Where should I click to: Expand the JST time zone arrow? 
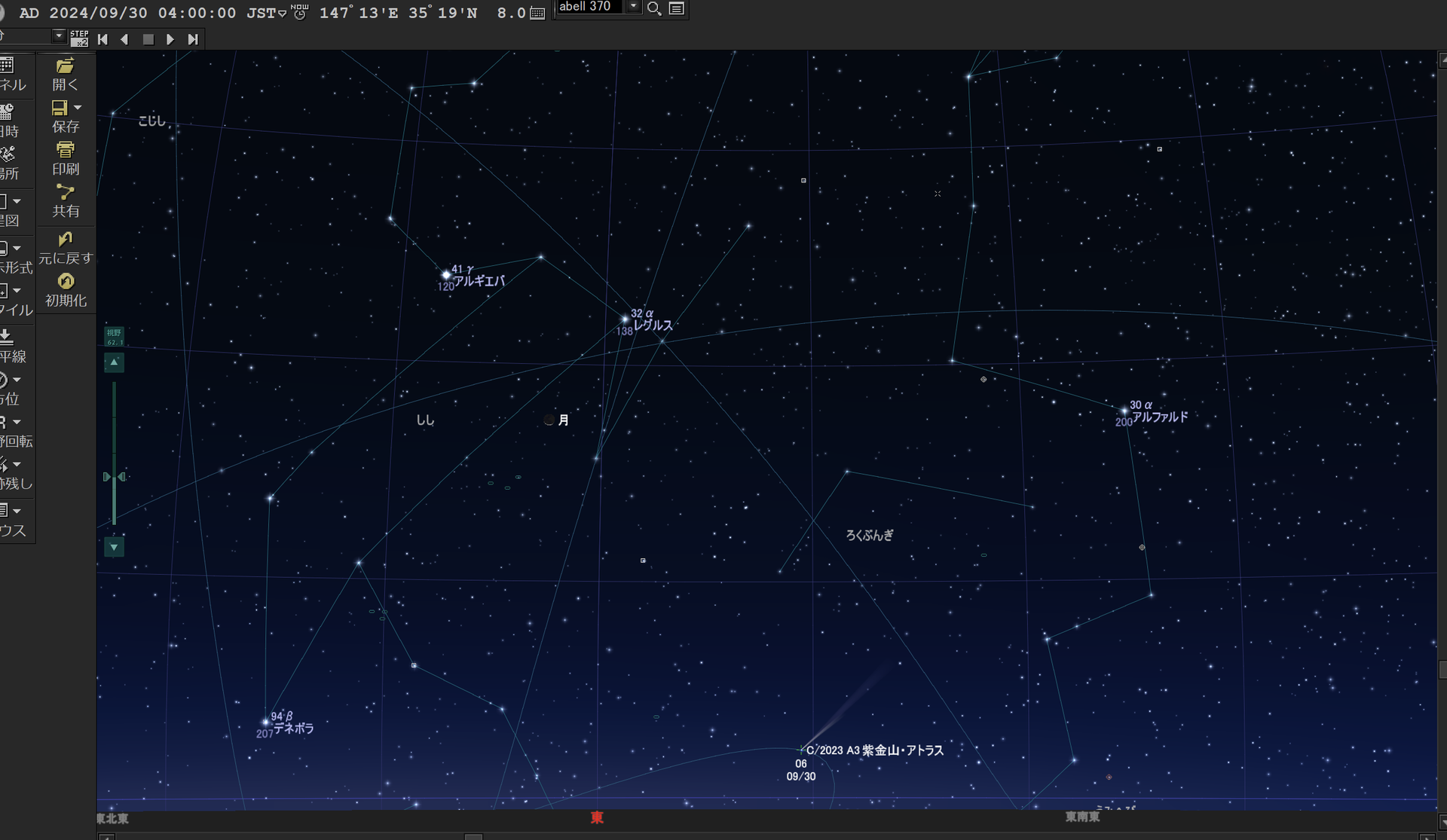pos(283,14)
